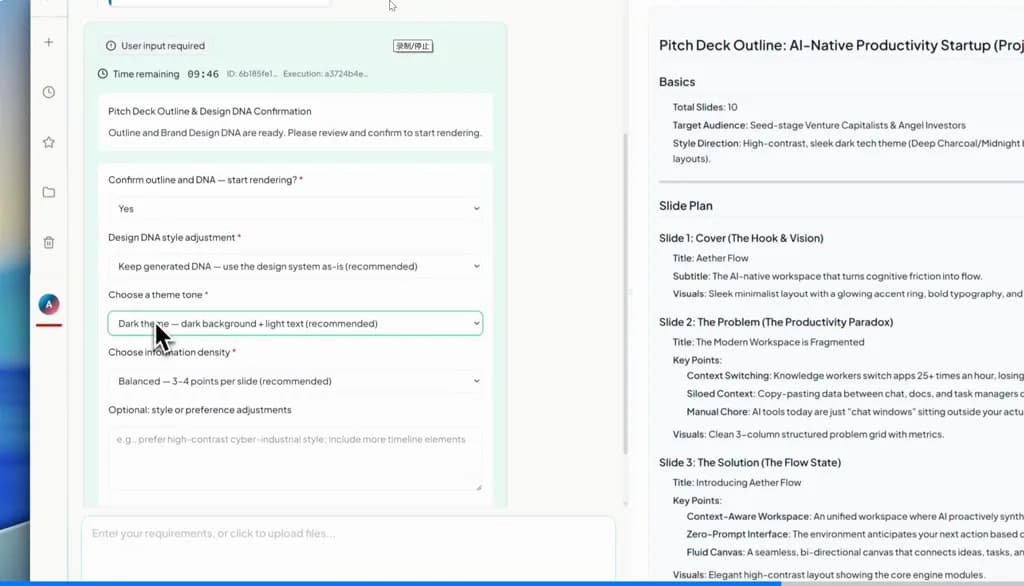Image resolution: width=1024 pixels, height=586 pixels.
Task: Click the Siloed Context key point
Action: tap(855, 394)
